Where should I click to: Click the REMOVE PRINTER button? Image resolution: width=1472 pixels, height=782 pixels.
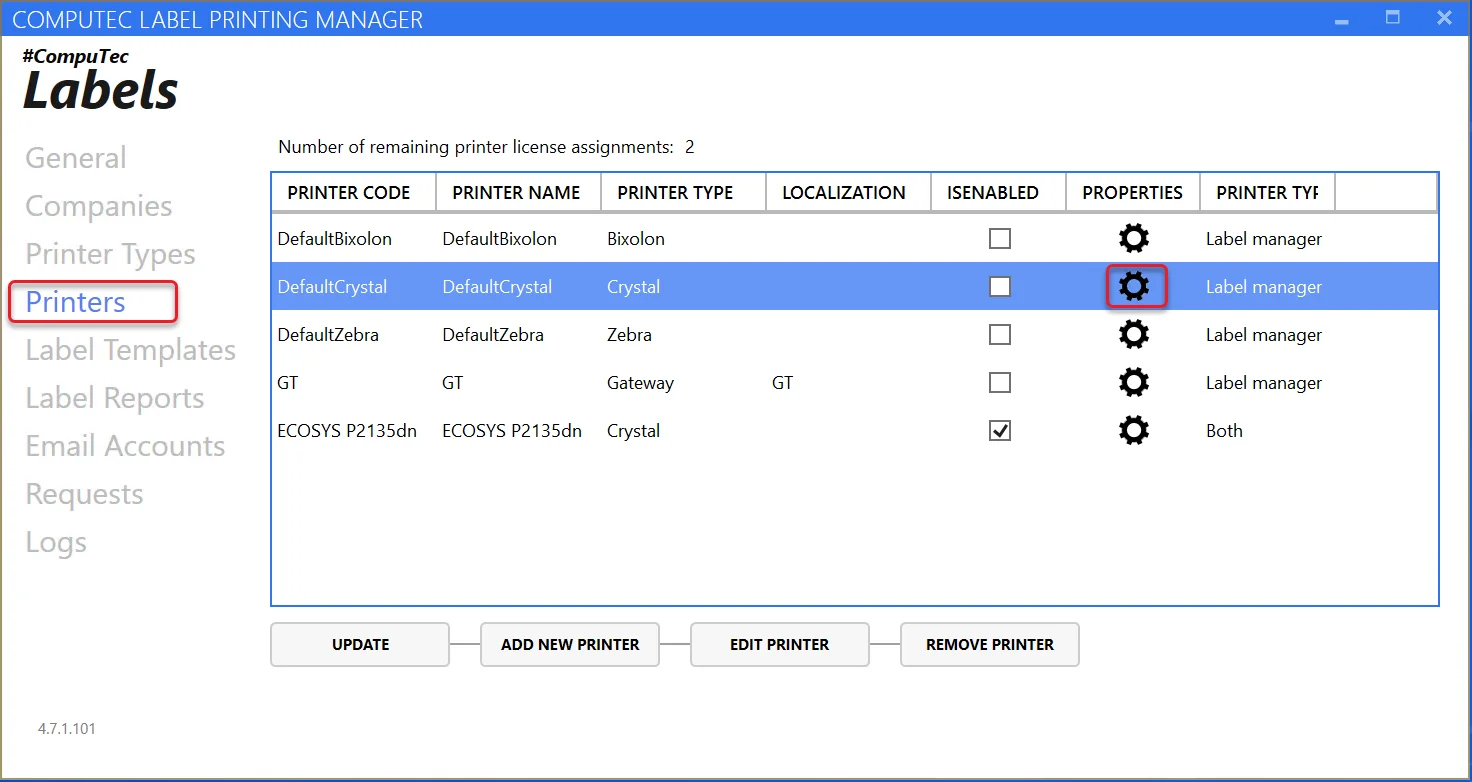pos(989,645)
